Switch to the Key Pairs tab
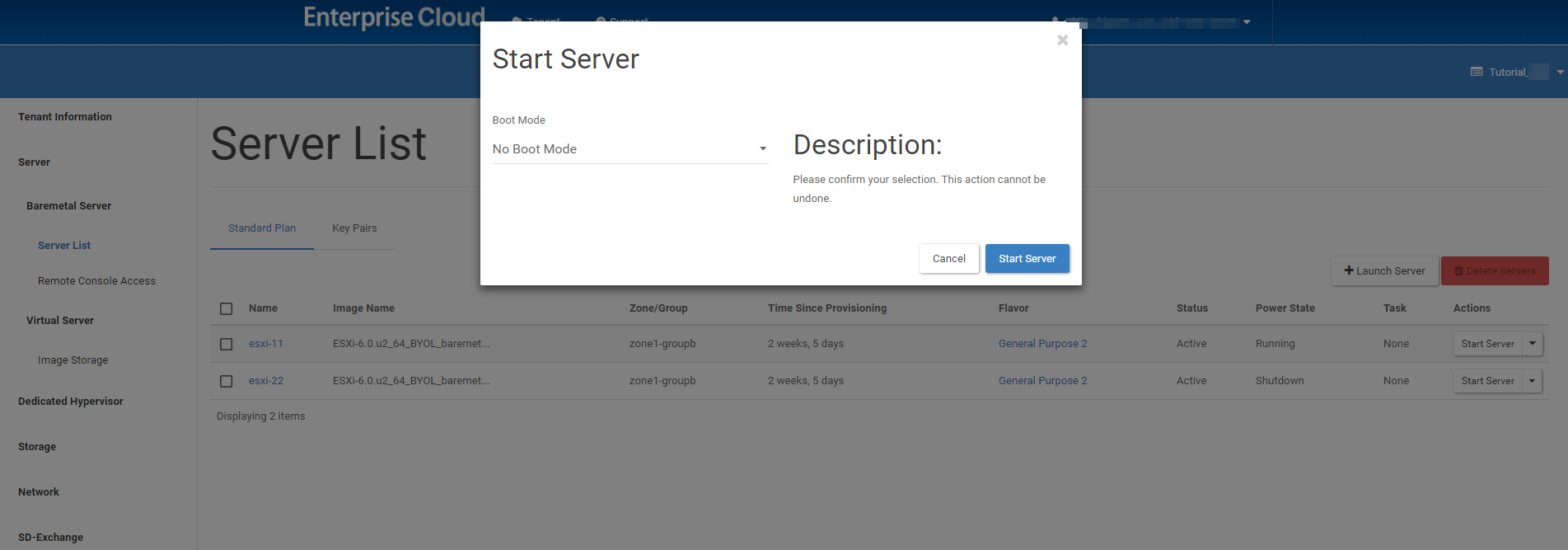This screenshot has height=550, width=1568. point(354,228)
